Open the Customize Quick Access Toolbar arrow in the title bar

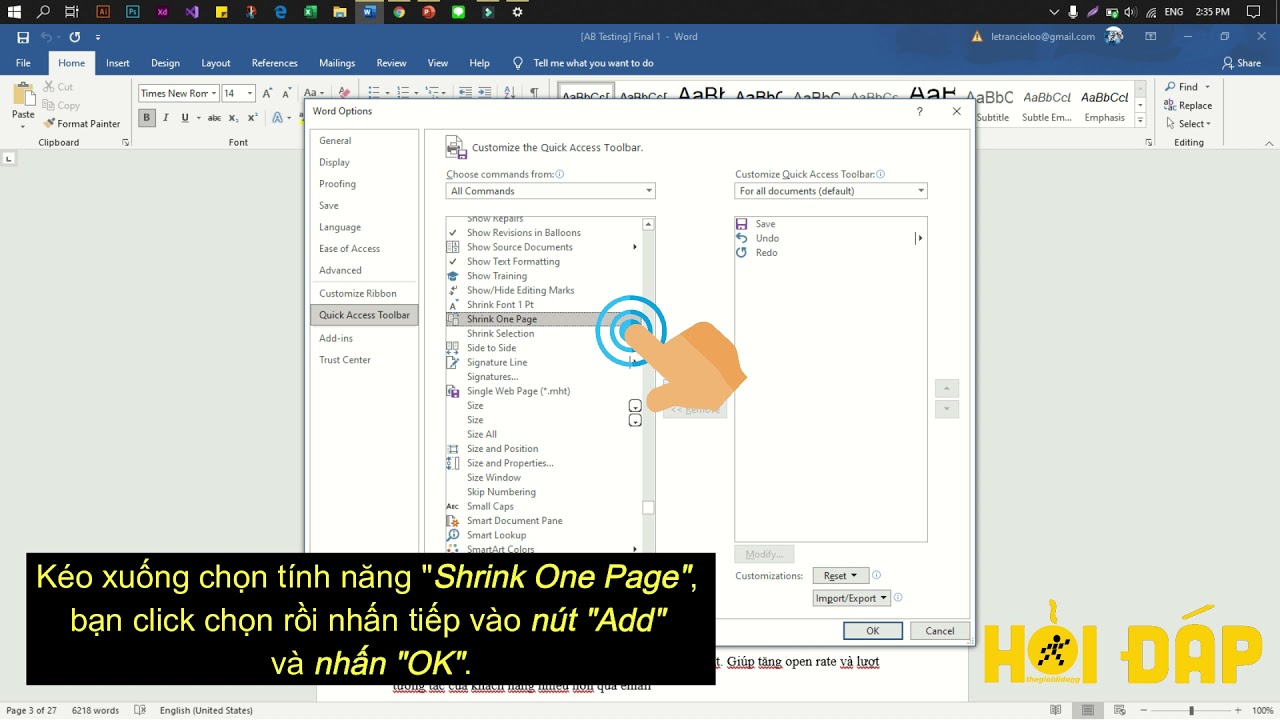98,37
